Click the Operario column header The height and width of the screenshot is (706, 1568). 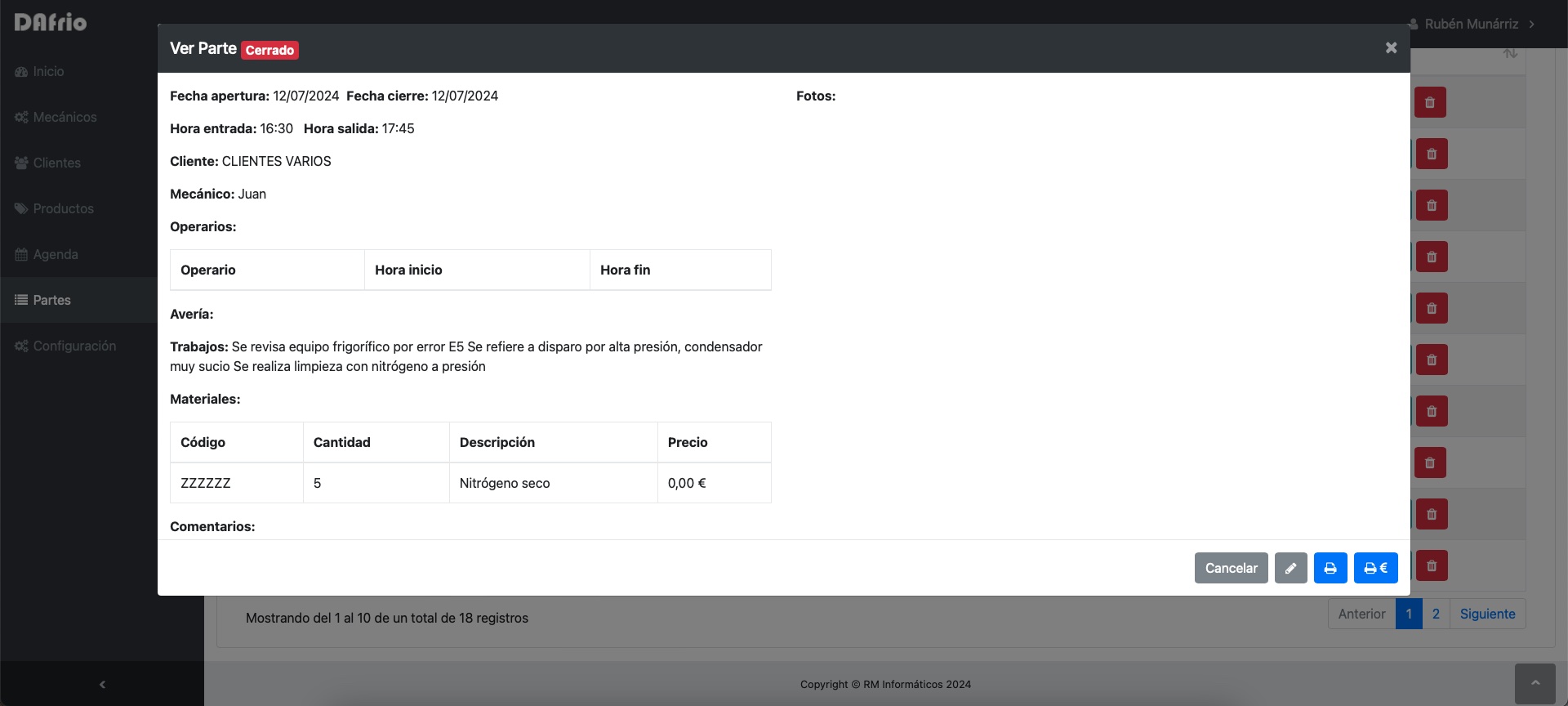(267, 270)
